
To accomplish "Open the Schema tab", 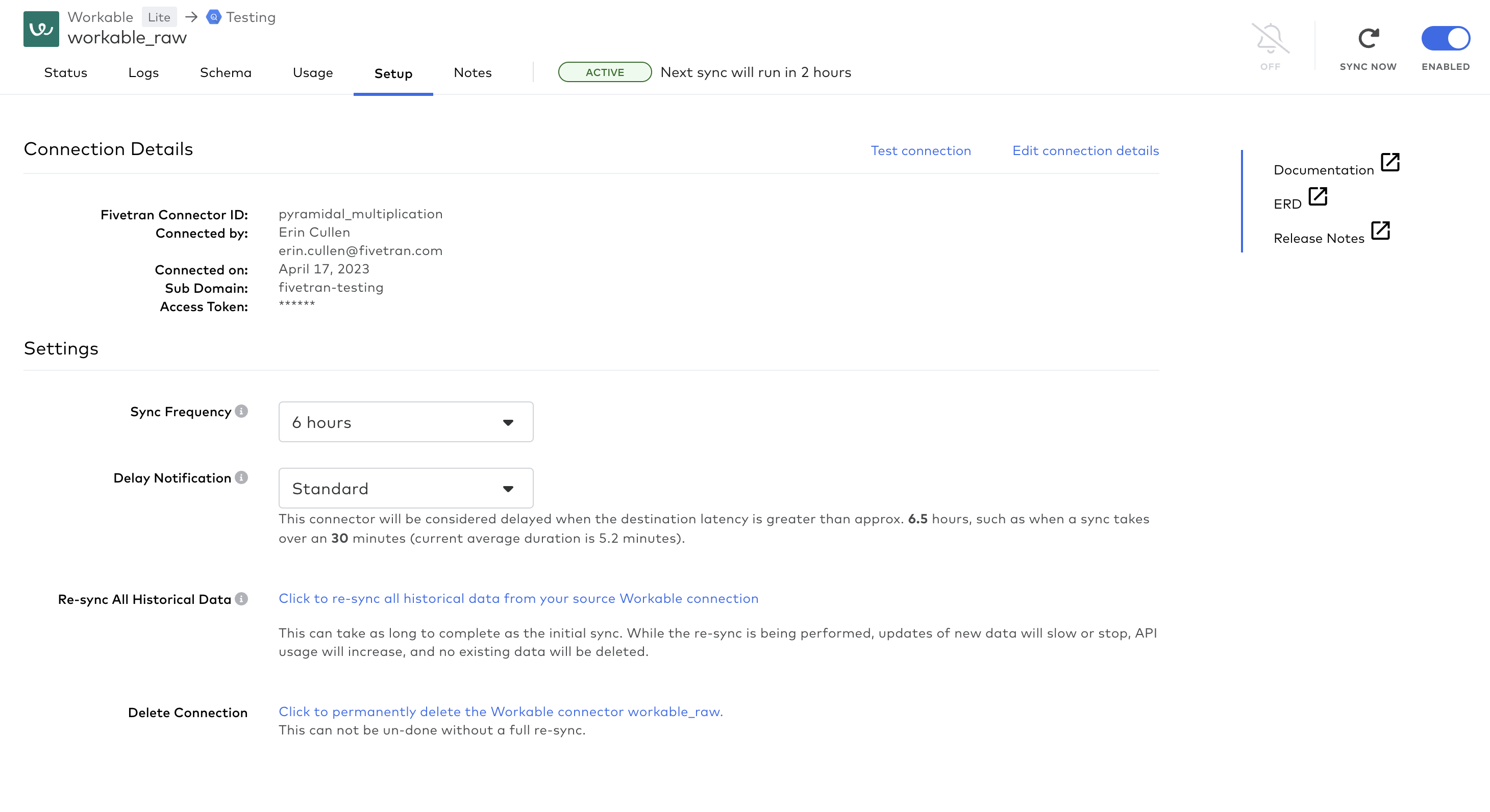I will [x=226, y=73].
